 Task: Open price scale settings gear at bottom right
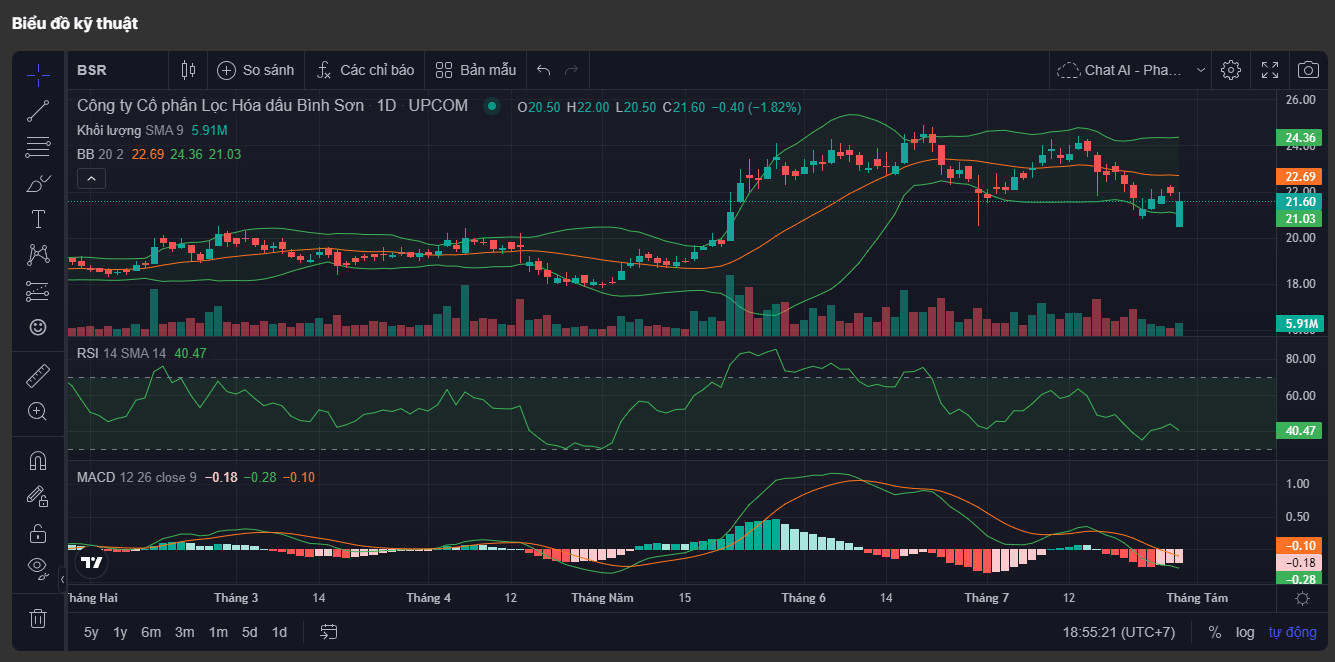coord(1302,598)
